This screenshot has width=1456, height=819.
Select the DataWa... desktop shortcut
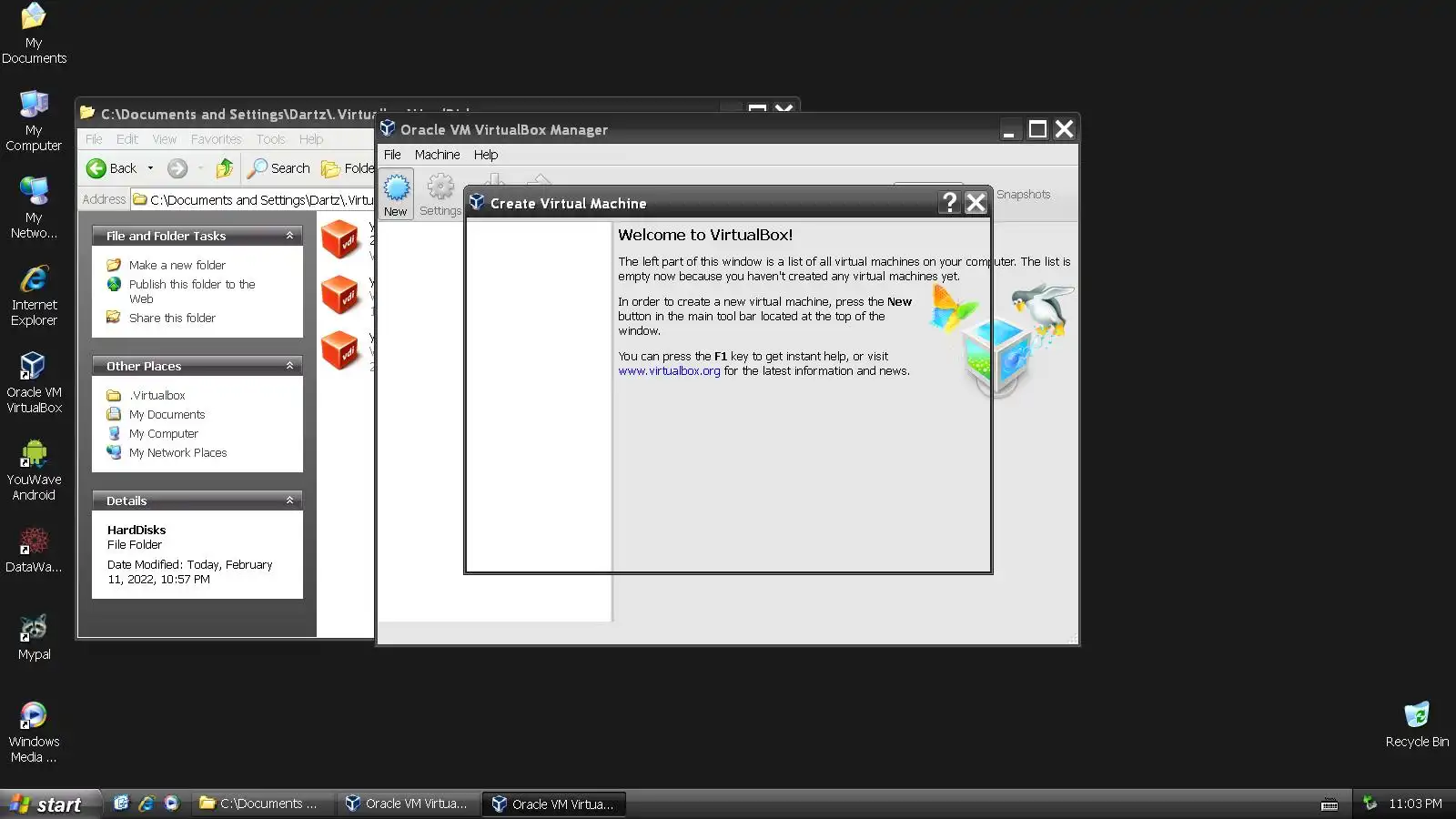[x=34, y=551]
